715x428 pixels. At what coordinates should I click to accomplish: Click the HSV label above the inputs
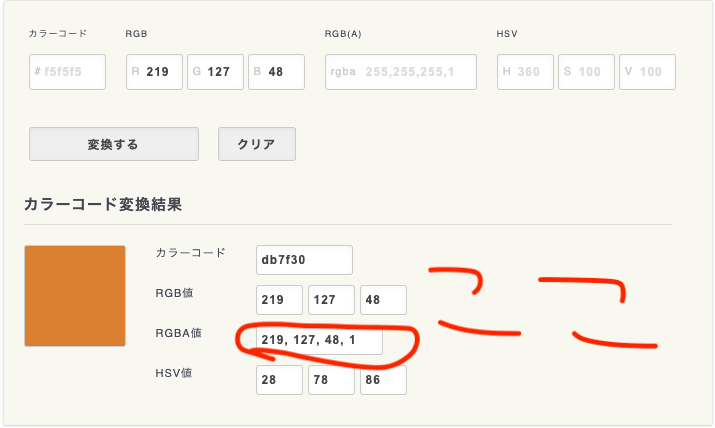(x=507, y=34)
